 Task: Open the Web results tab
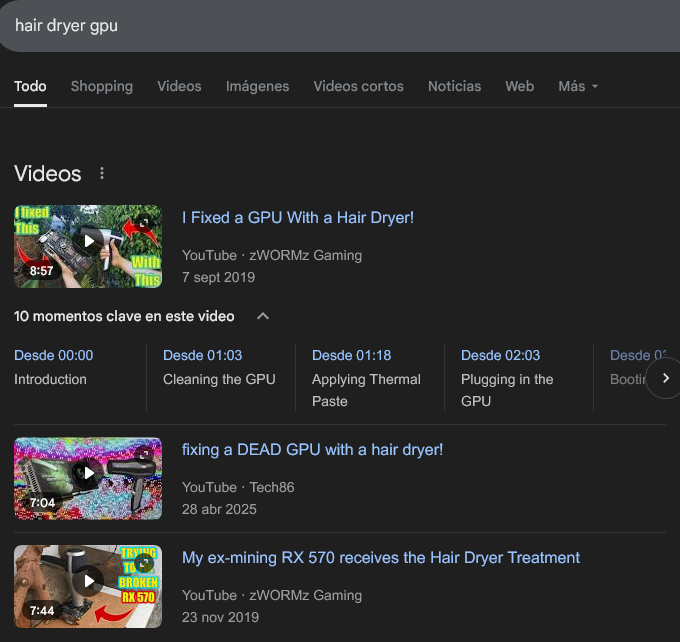click(519, 86)
